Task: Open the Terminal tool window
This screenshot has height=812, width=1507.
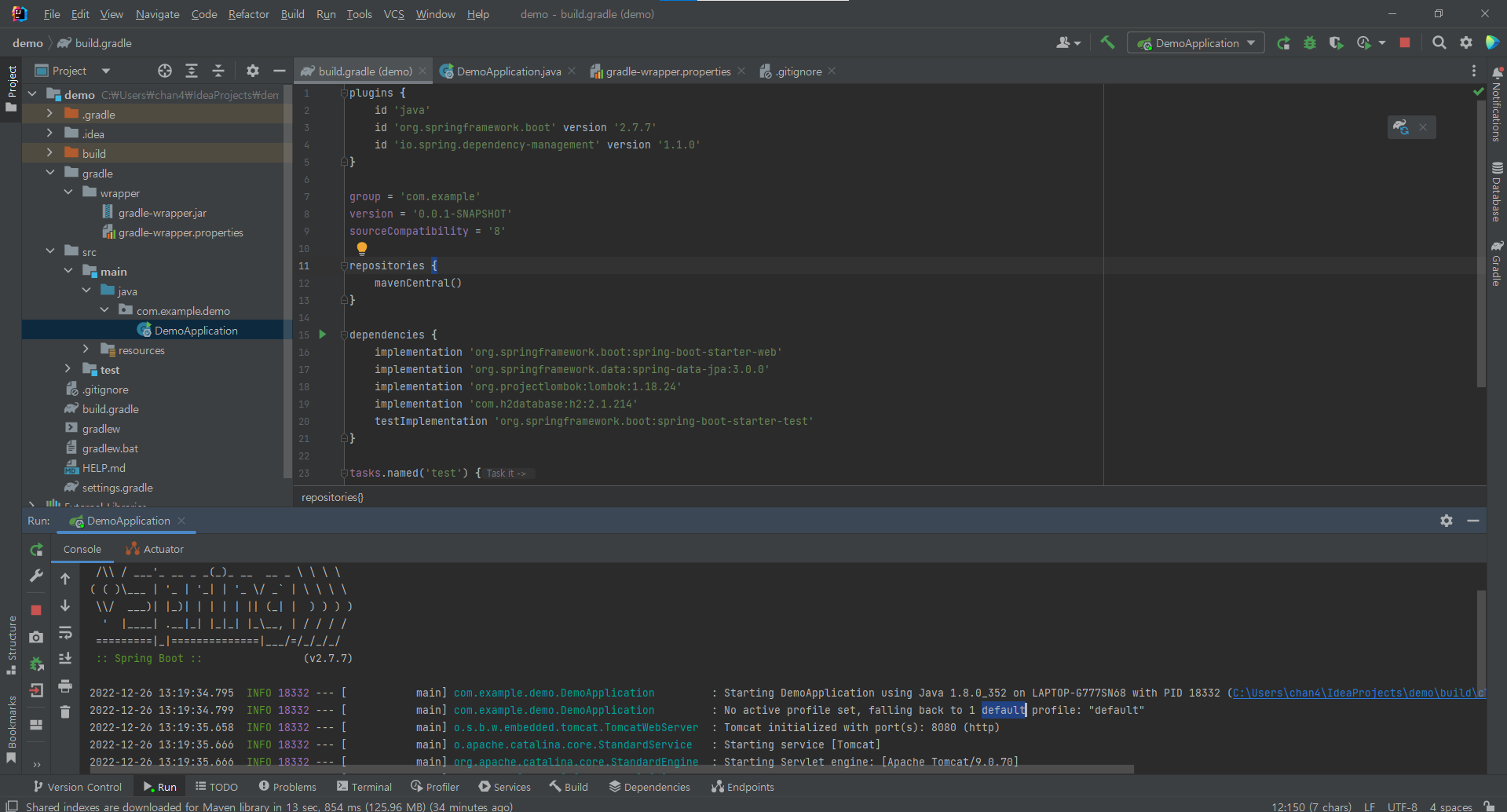Action: [364, 787]
